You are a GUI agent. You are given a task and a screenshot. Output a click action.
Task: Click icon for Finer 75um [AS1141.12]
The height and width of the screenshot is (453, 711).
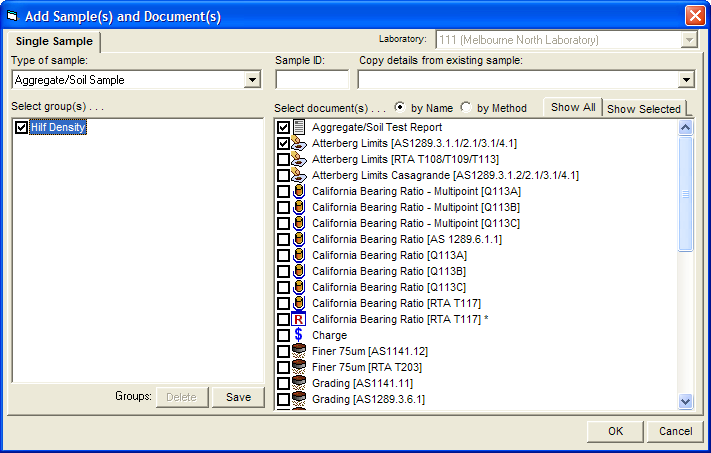point(299,351)
